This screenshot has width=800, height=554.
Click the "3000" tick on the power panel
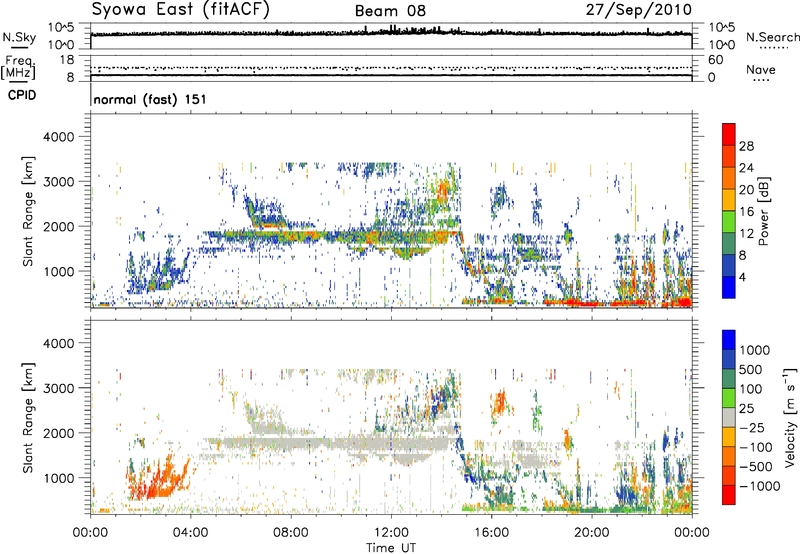pyautogui.click(x=58, y=182)
